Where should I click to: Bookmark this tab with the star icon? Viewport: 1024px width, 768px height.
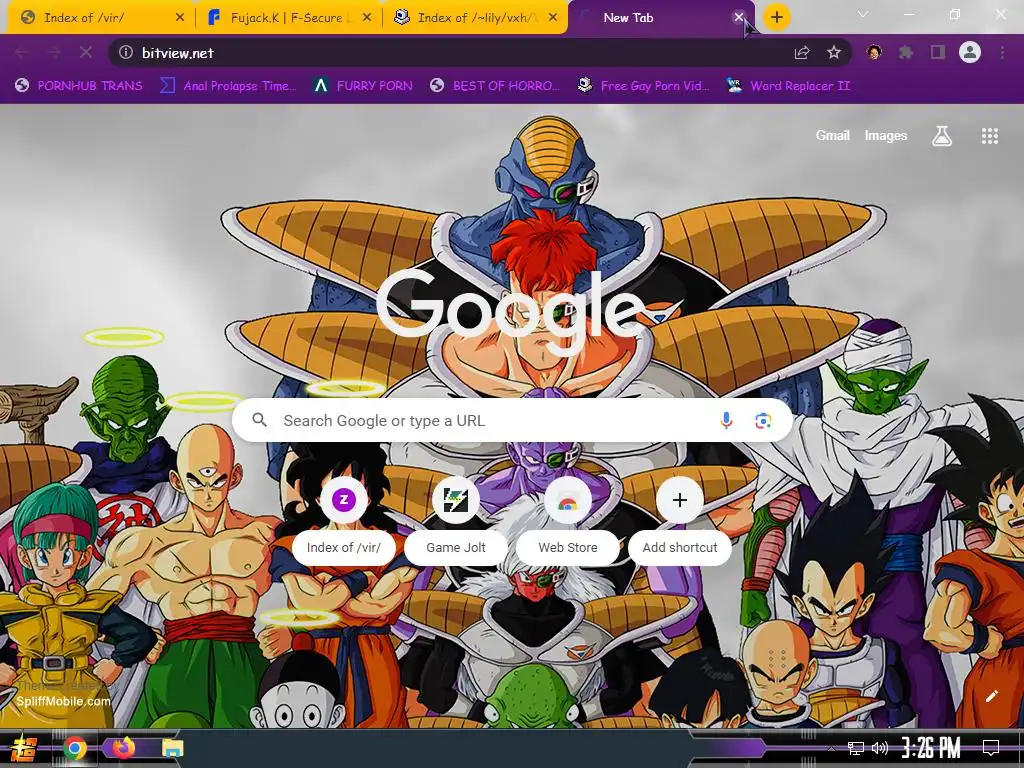coord(834,53)
